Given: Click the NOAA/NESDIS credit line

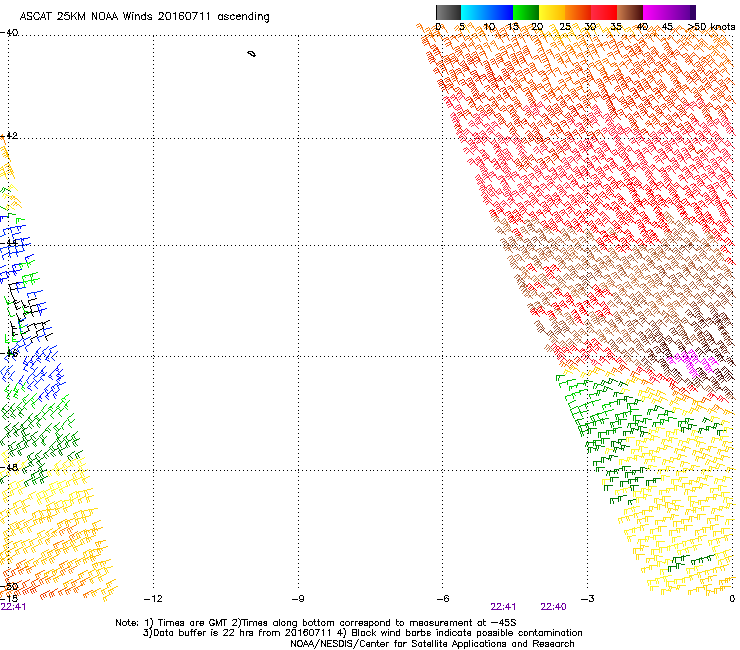Looking at the screenshot, I should point(432,644).
